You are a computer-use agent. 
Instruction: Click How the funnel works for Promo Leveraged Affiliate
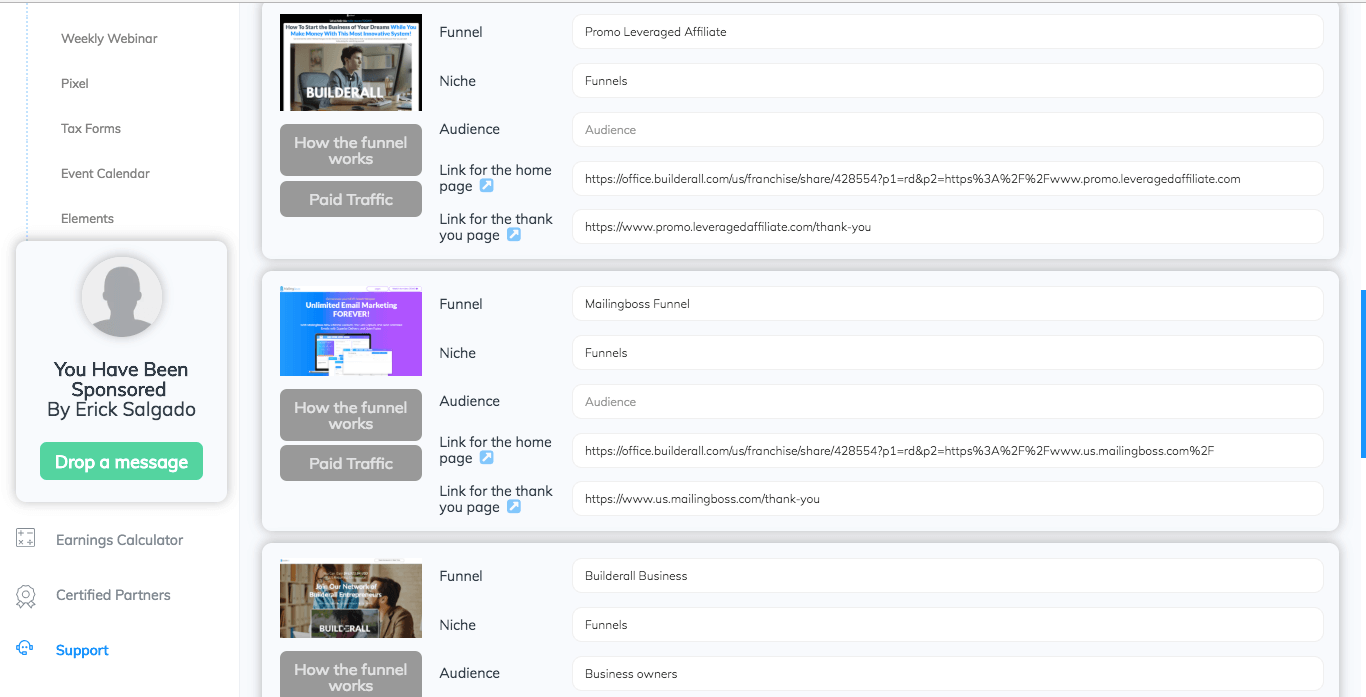(x=351, y=151)
